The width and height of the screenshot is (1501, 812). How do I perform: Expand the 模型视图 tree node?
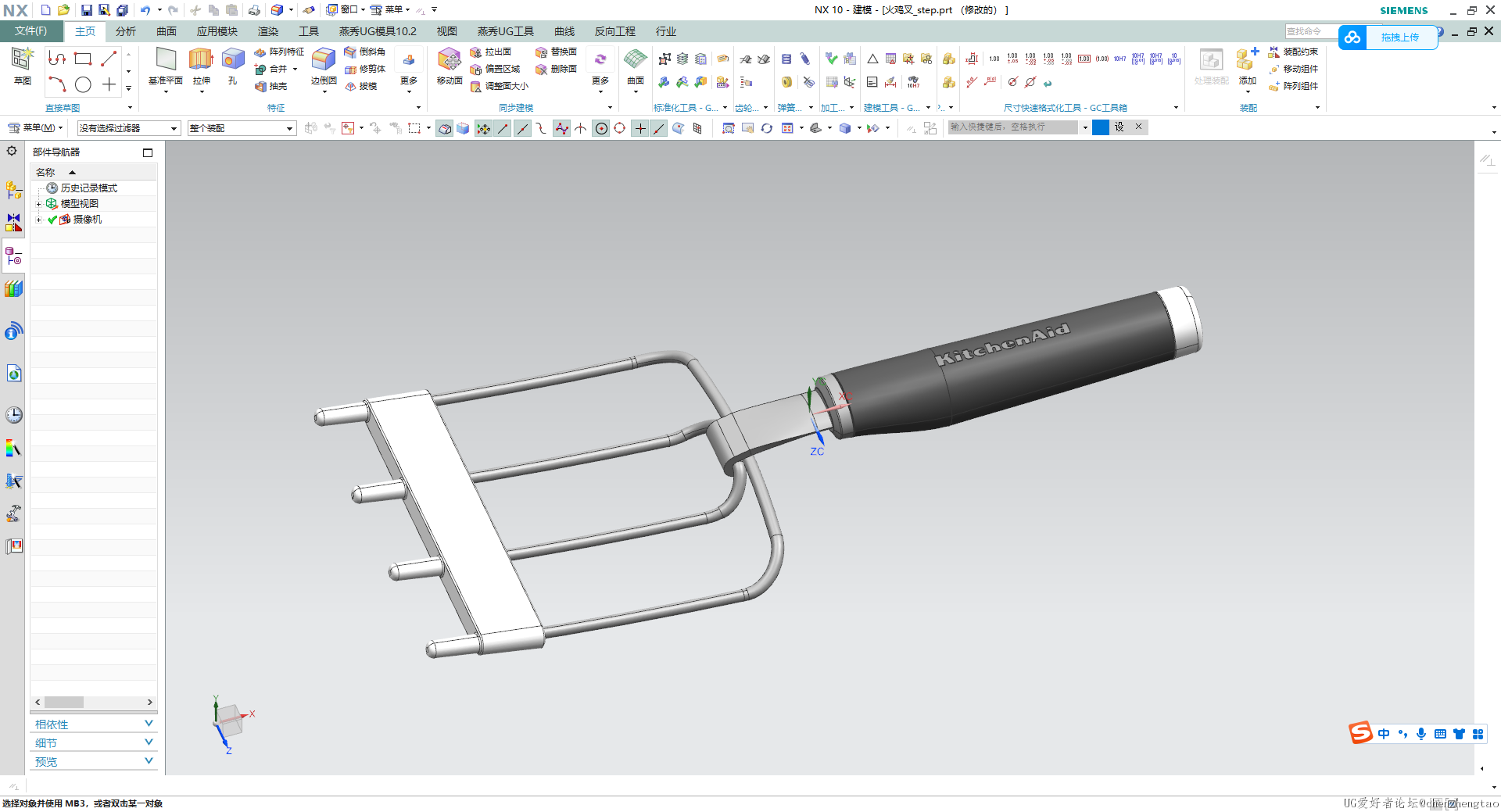(x=38, y=204)
